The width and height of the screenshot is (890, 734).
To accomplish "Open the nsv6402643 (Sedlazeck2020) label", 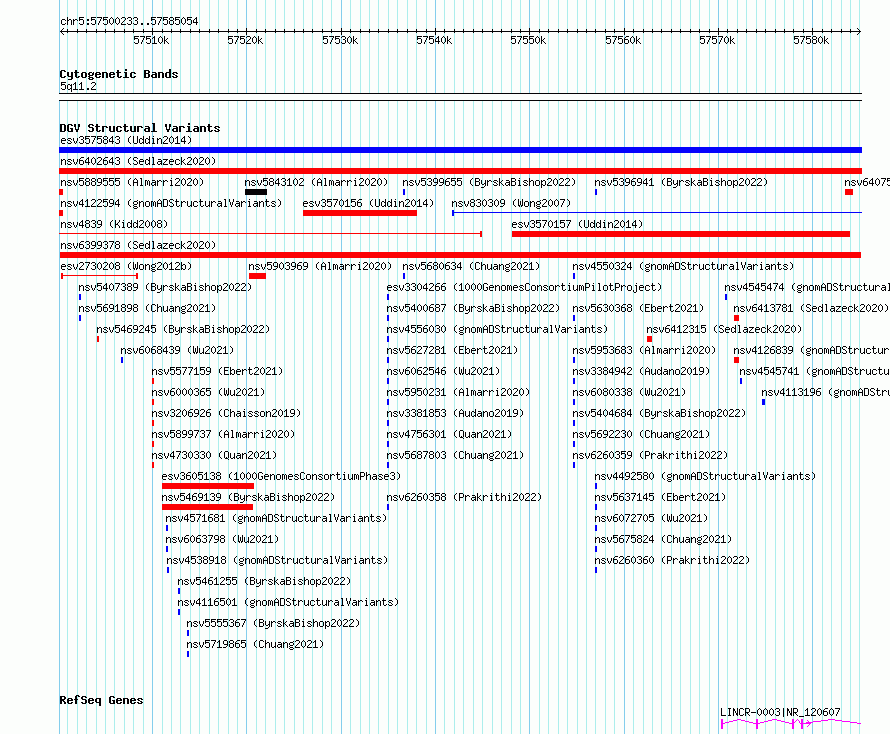I will 138,161.
